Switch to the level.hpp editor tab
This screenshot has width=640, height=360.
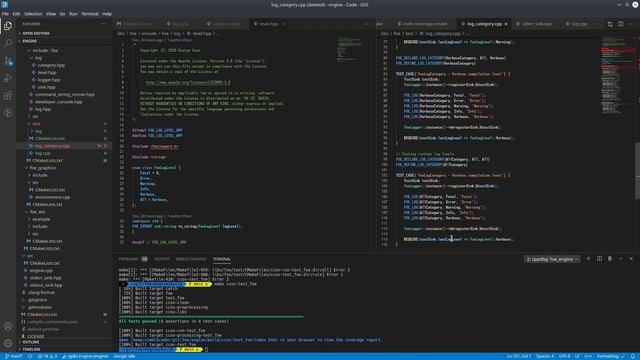(269, 24)
